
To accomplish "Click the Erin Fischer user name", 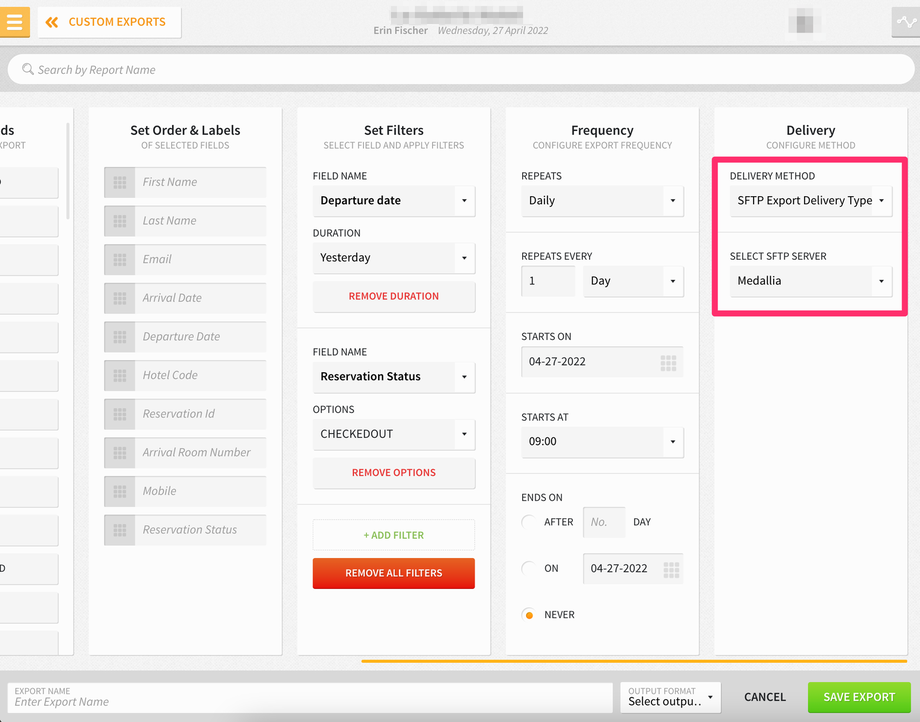I will 400,30.
